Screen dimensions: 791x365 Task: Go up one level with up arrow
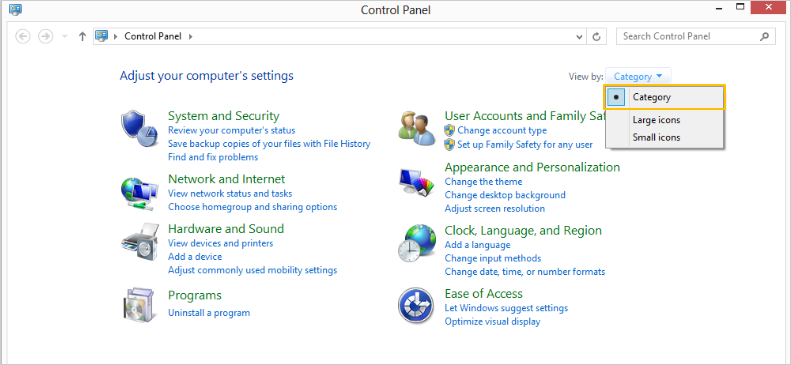click(x=83, y=36)
